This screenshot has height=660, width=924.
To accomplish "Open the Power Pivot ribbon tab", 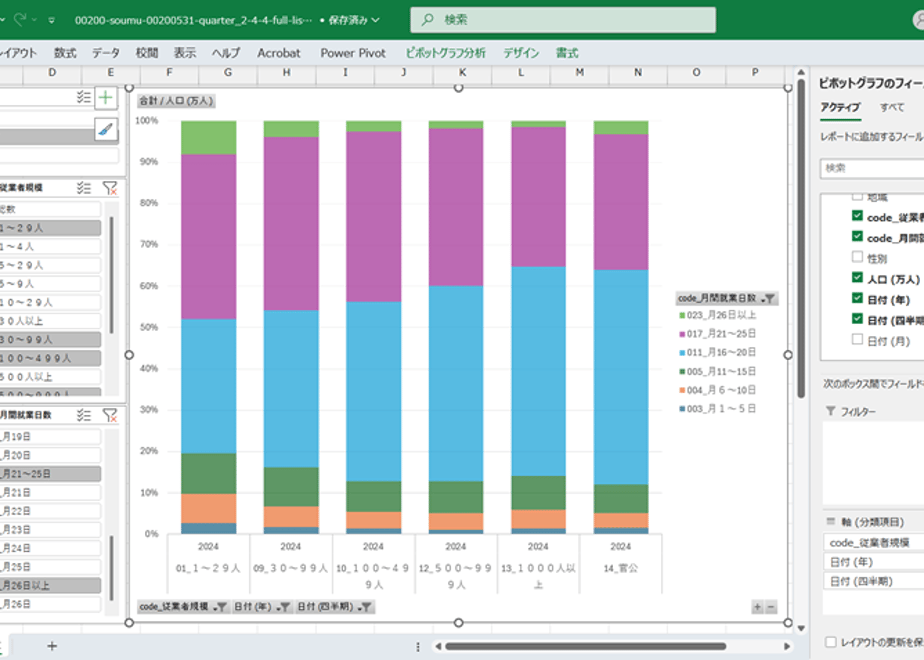I will 353,53.
